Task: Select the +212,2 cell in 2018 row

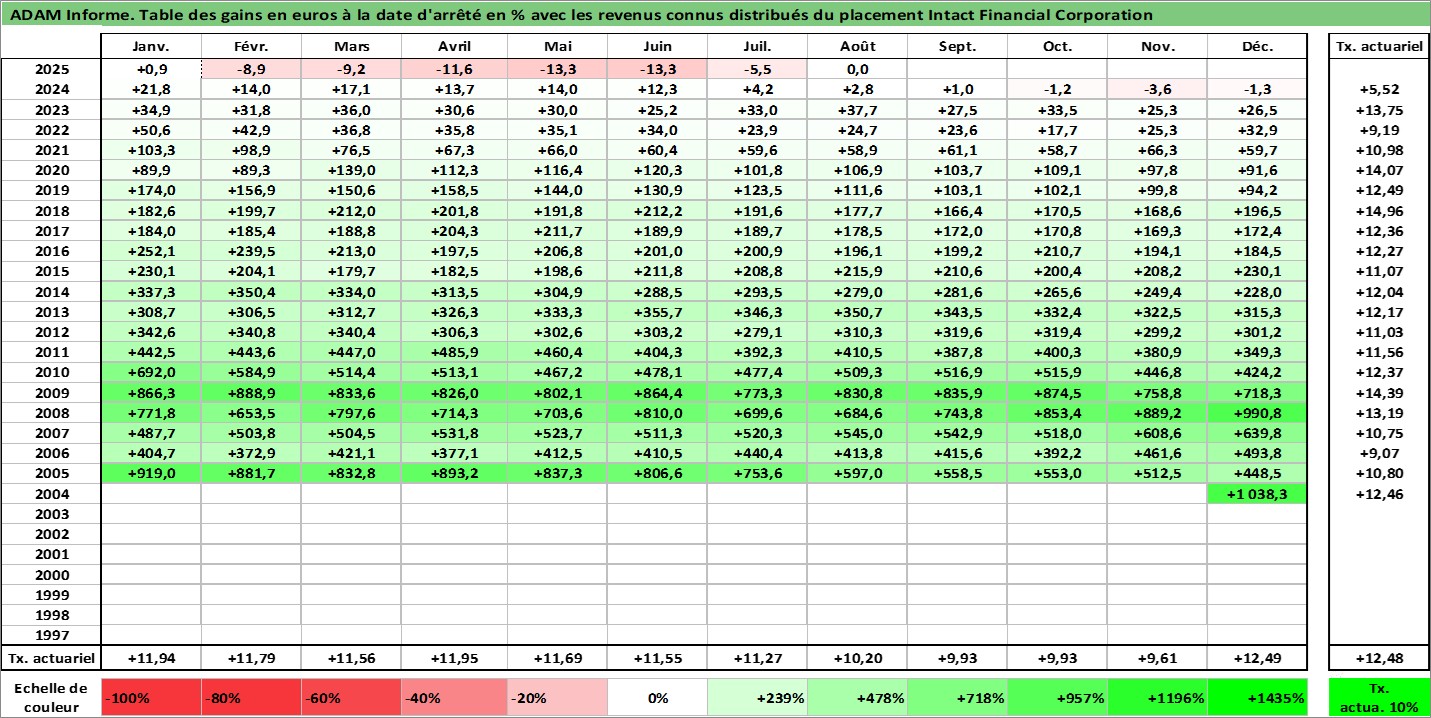Action: click(x=657, y=211)
